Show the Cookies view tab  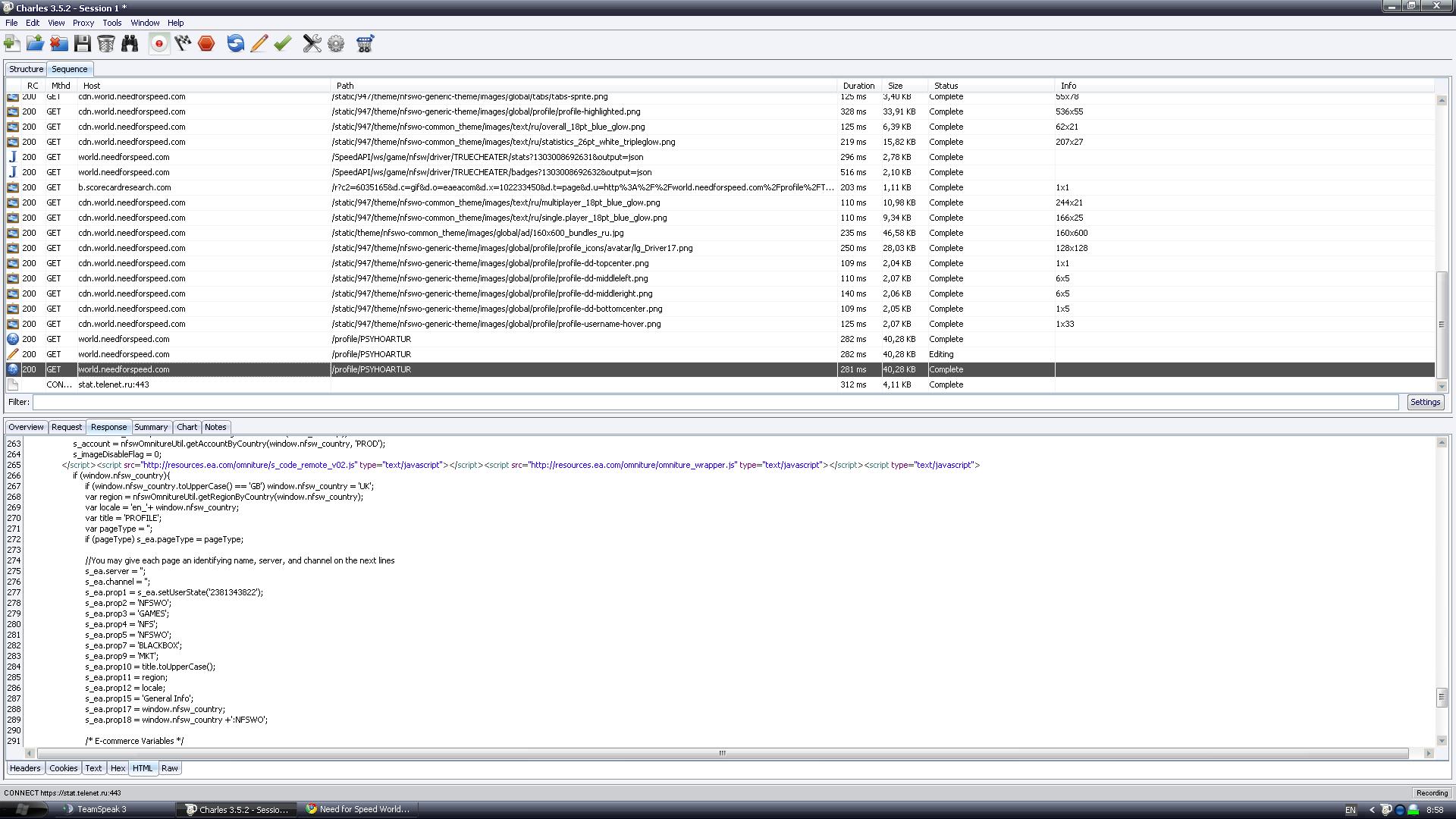coord(64,768)
